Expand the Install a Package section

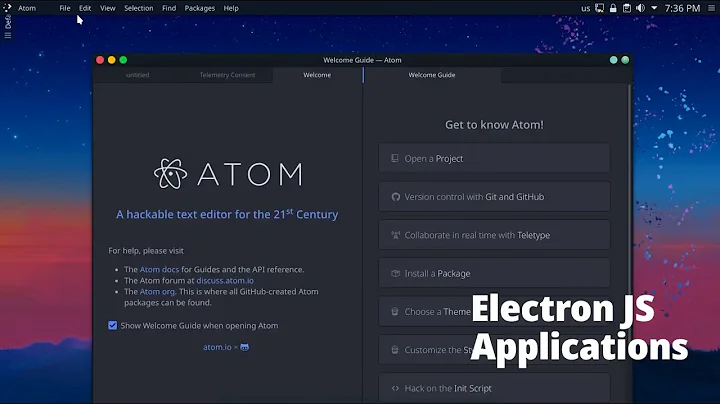coord(494,274)
